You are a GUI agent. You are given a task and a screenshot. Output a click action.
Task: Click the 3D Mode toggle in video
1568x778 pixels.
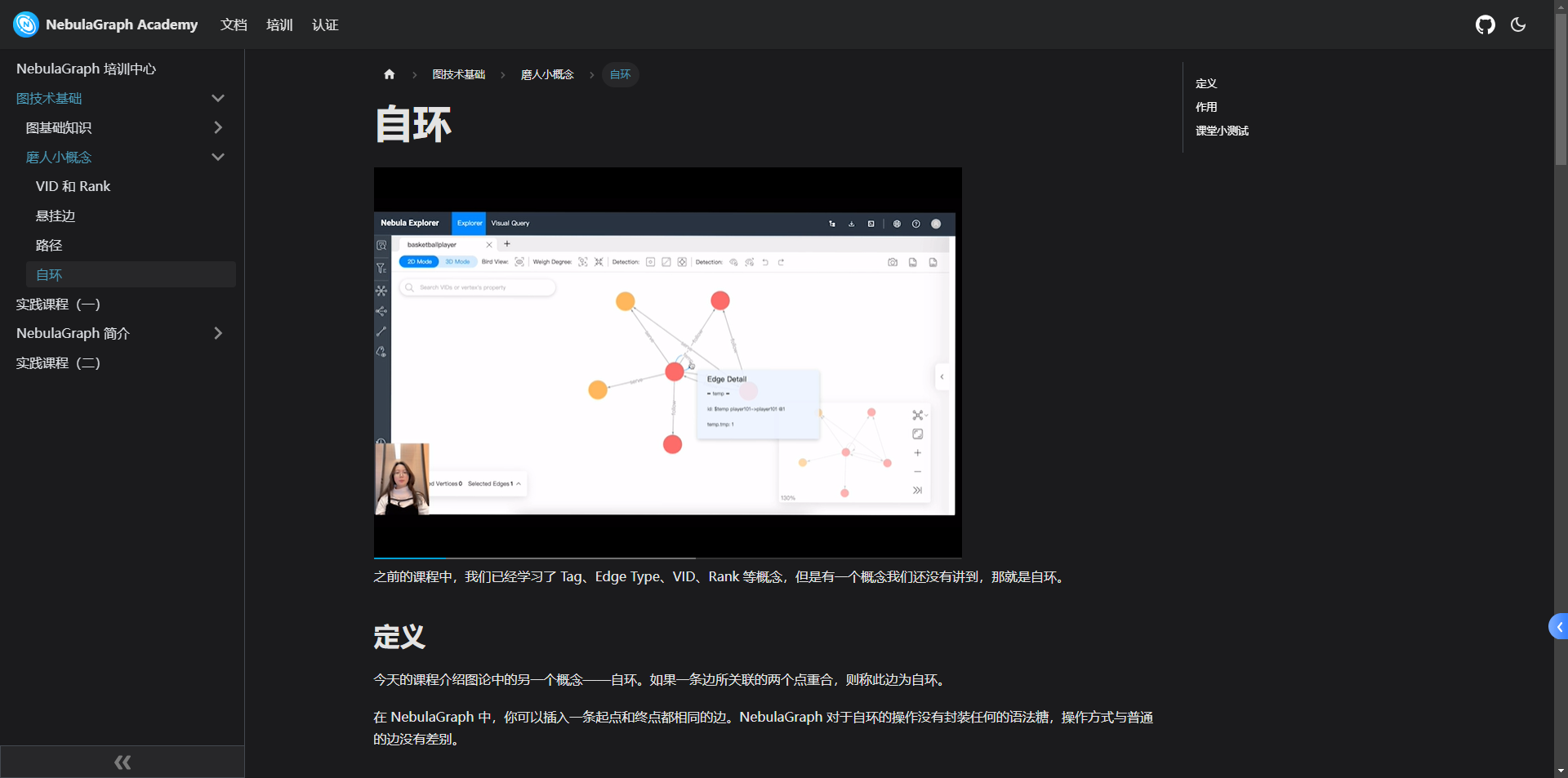(x=457, y=262)
